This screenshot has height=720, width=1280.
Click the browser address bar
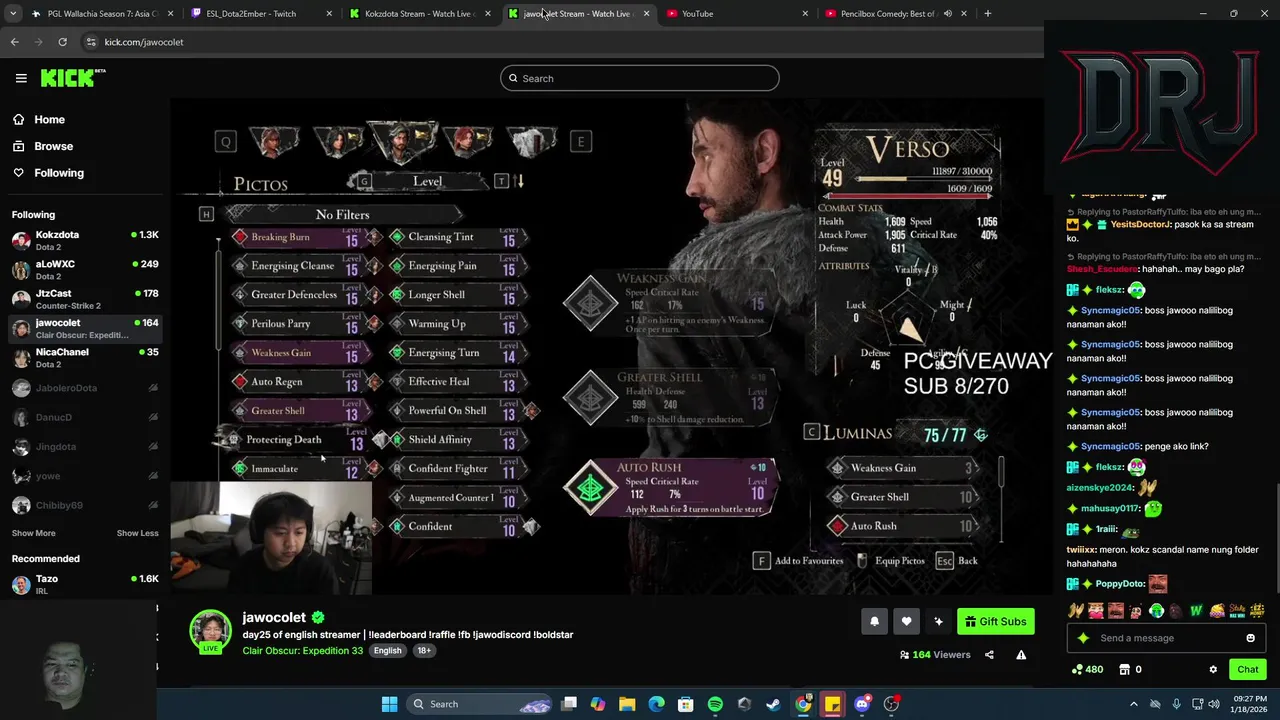(560, 42)
